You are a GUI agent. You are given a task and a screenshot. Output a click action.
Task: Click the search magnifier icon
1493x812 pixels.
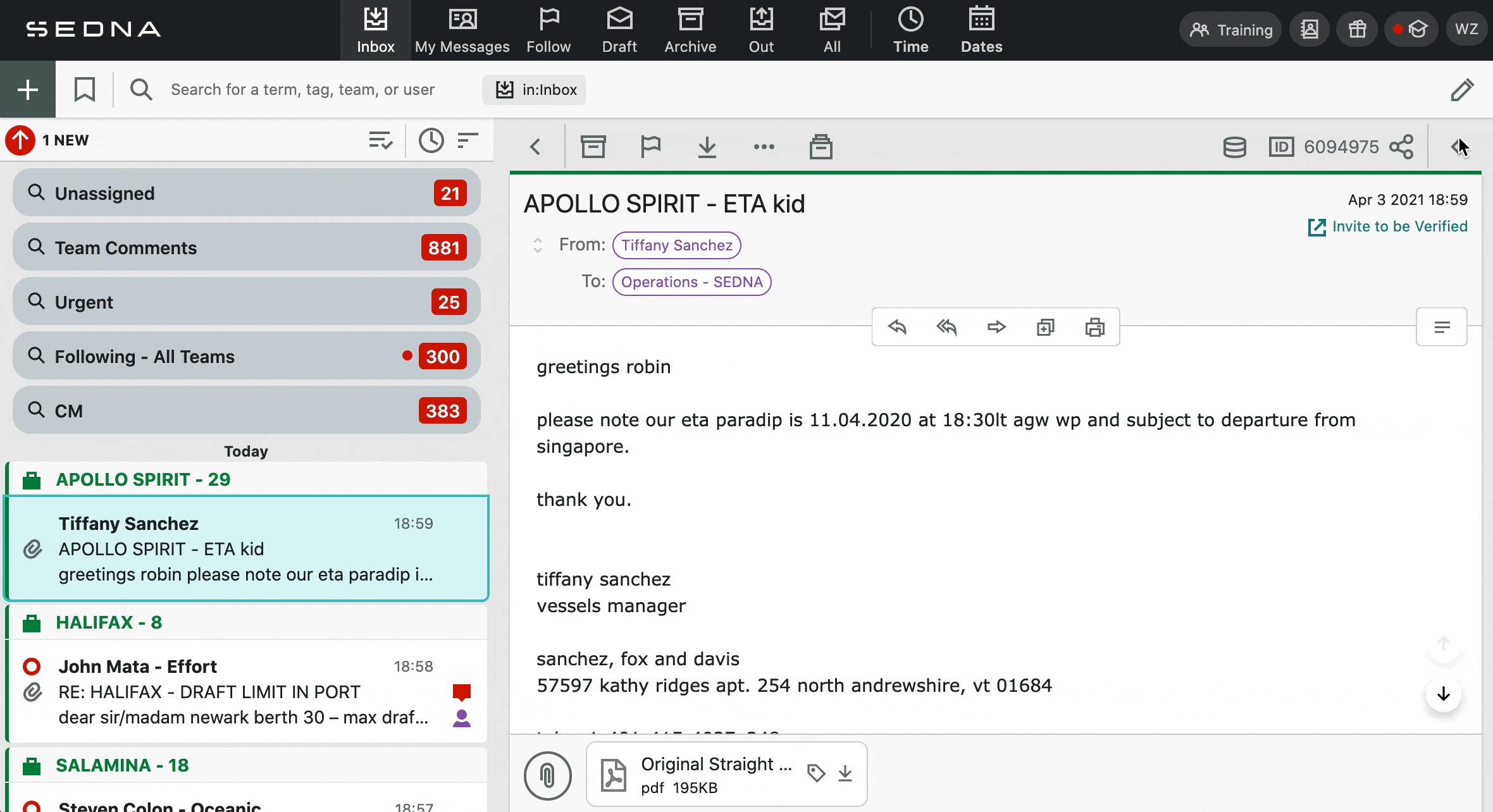pyautogui.click(x=141, y=89)
